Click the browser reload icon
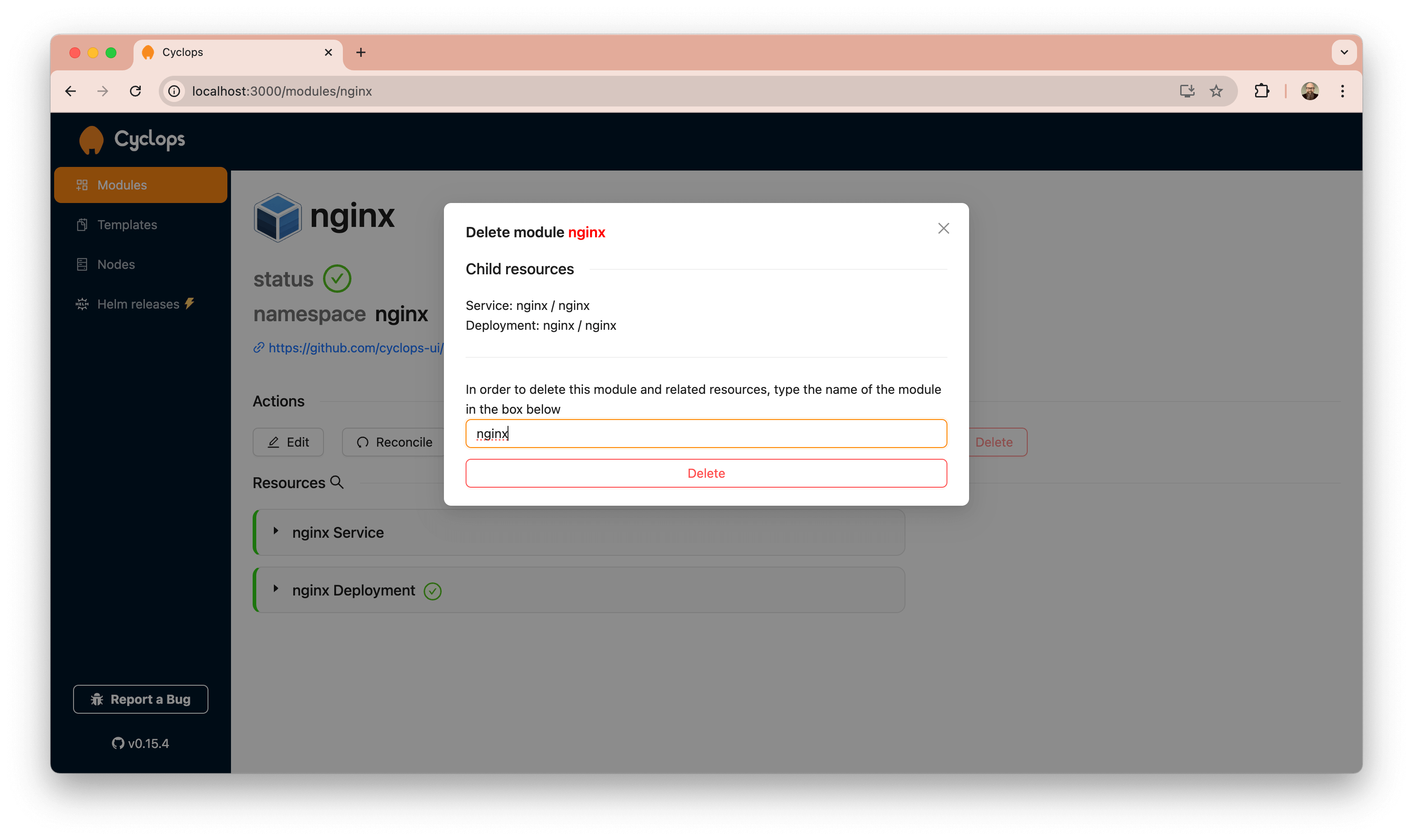 tap(135, 91)
